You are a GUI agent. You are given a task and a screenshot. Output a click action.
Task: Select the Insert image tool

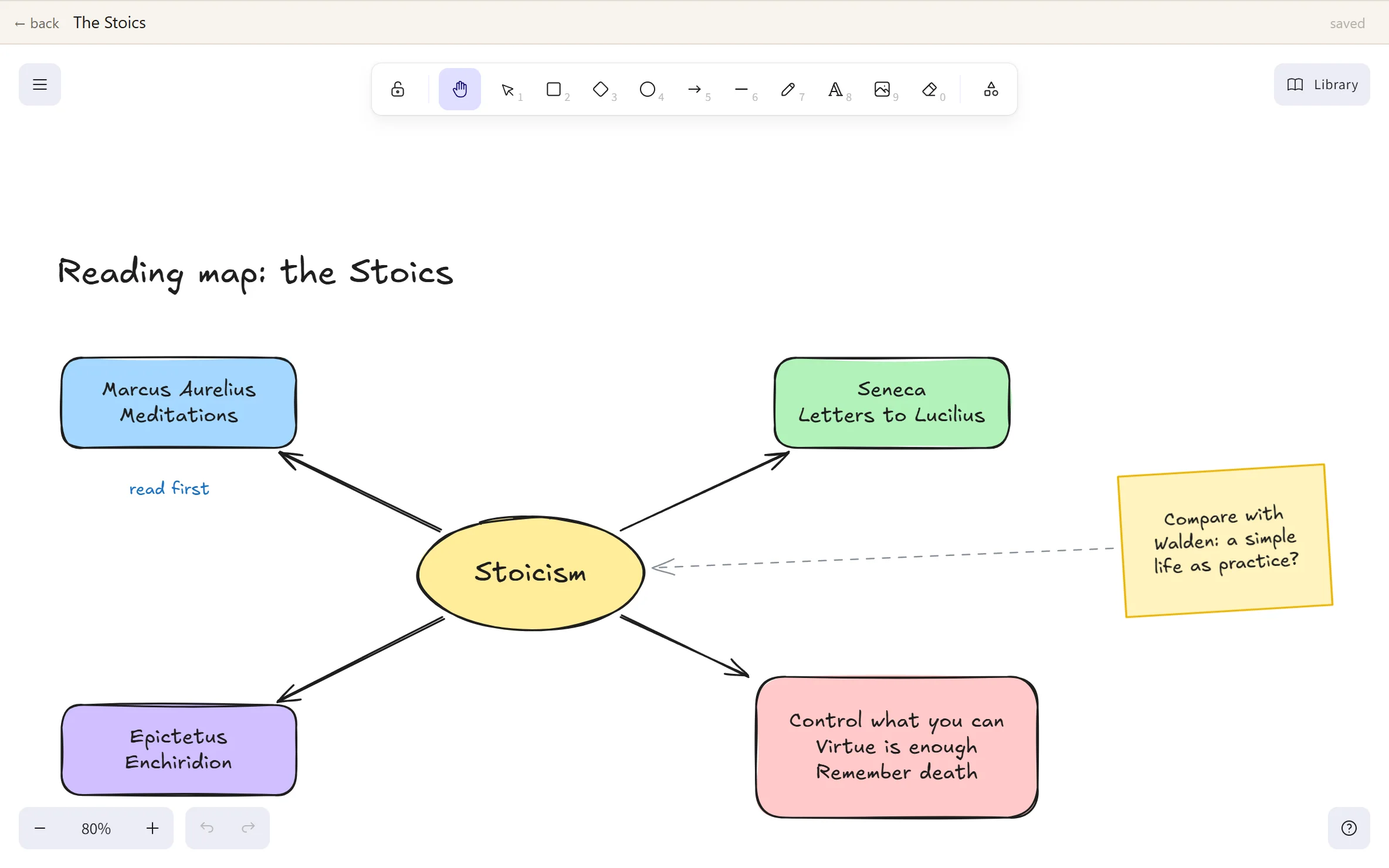(x=883, y=89)
